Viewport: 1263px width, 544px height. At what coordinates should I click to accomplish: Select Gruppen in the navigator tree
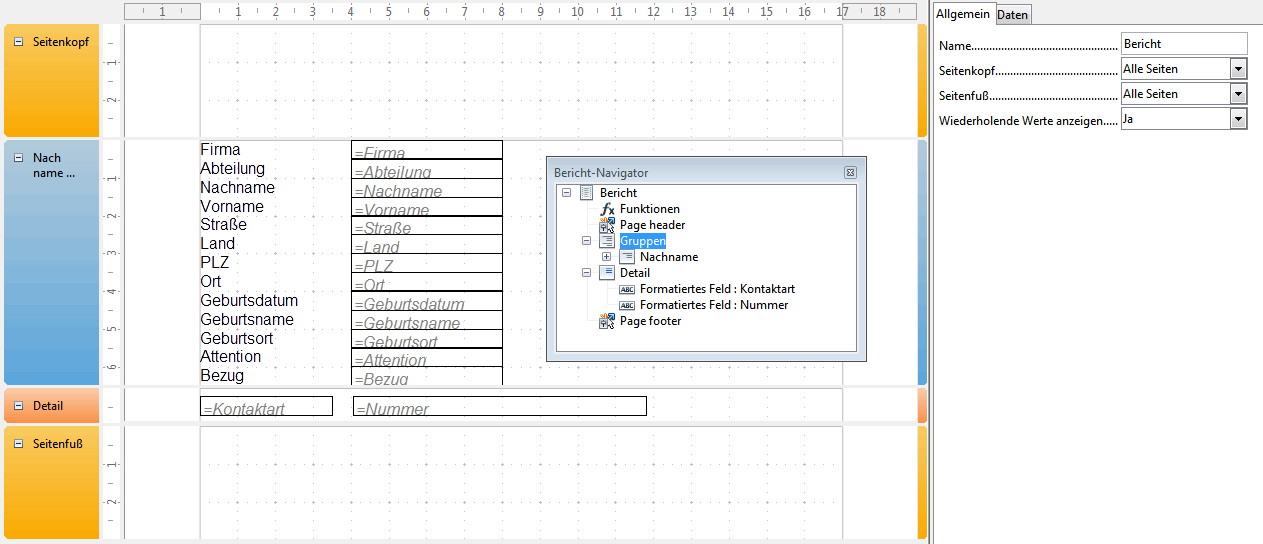643,241
